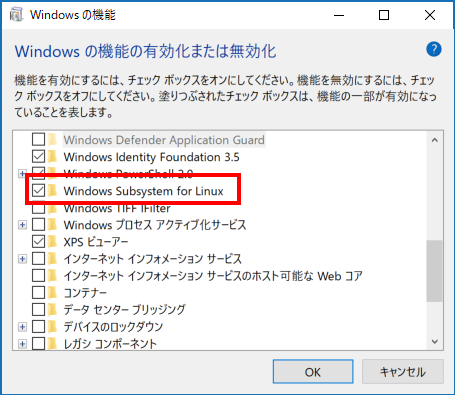Viewport: 455px width, 395px height.
Task: Click folder icon beside XPS ビューアー
Action: coord(52,241)
